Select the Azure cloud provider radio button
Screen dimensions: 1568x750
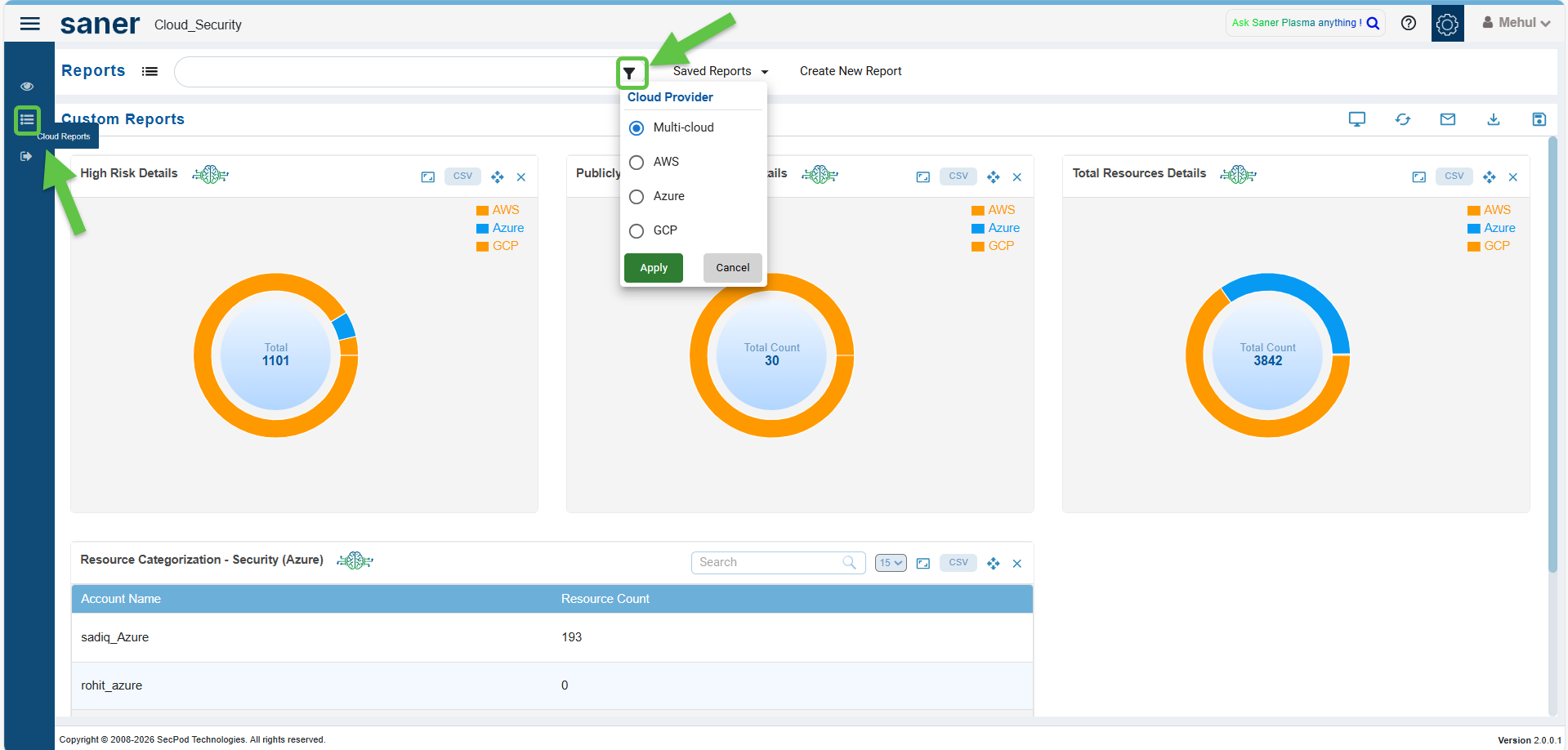[637, 197]
